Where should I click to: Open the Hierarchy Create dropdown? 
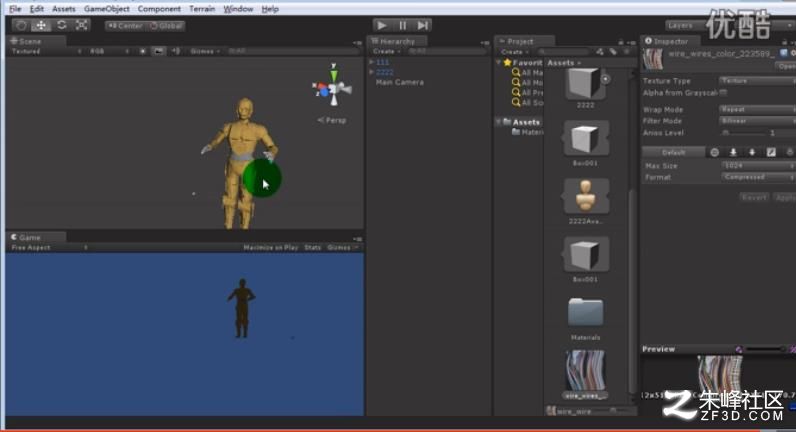[387, 51]
